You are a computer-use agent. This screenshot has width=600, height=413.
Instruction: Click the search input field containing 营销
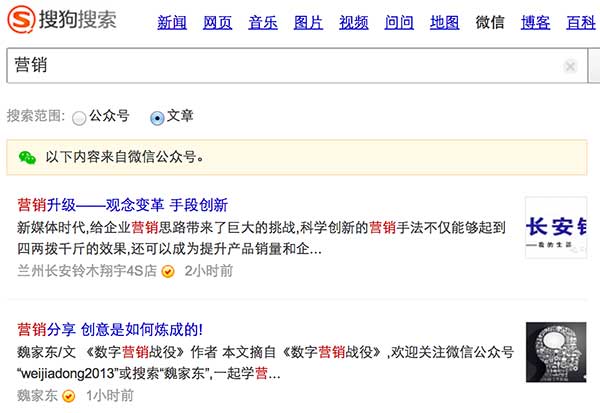[297, 65]
